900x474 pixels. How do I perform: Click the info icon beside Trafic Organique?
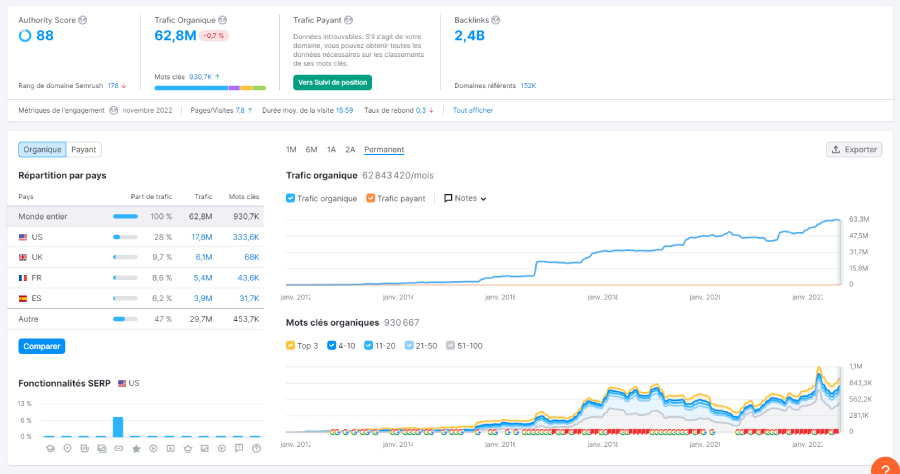223,20
